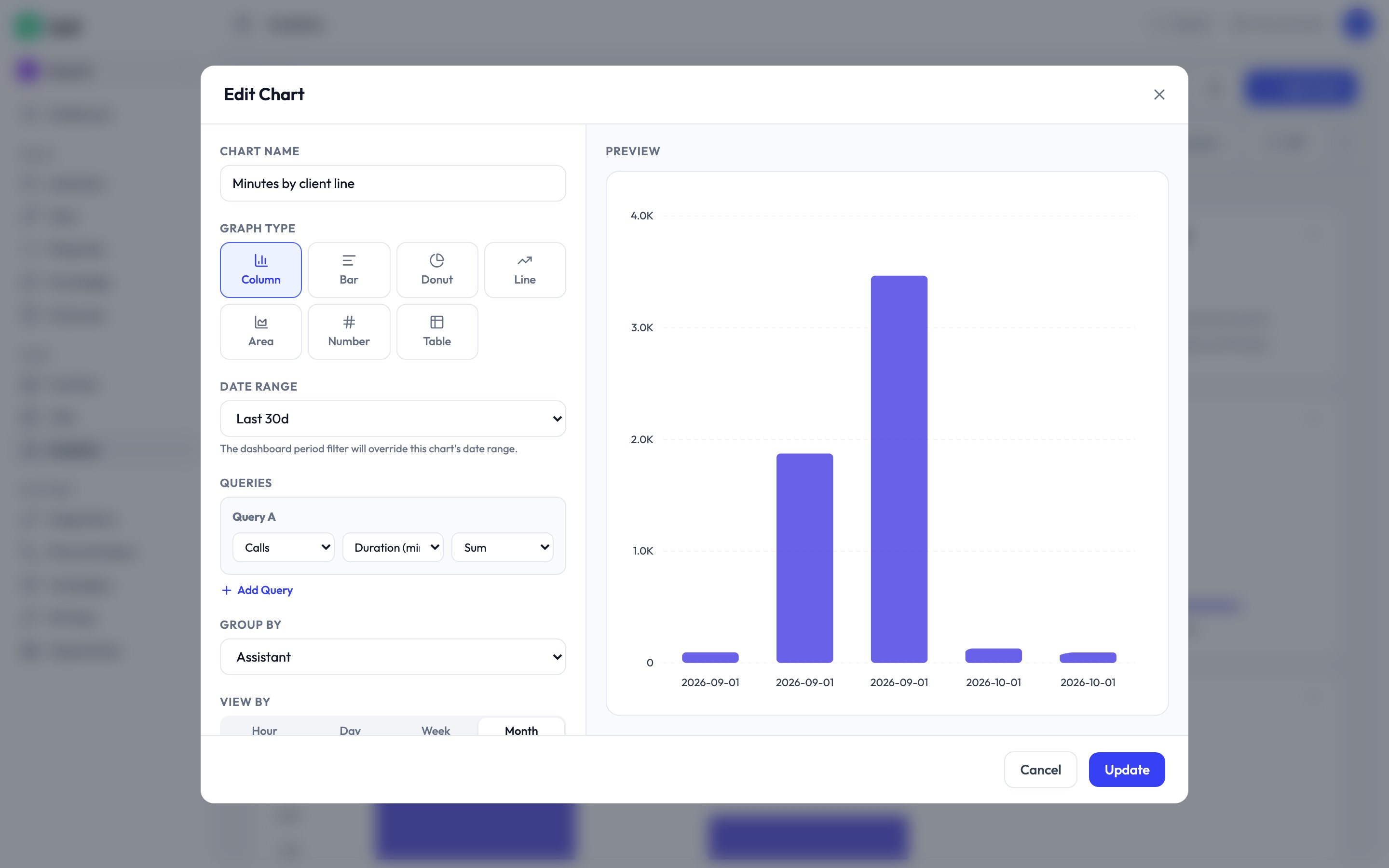1389x868 pixels.
Task: Pick the Area graph type
Action: click(x=260, y=332)
